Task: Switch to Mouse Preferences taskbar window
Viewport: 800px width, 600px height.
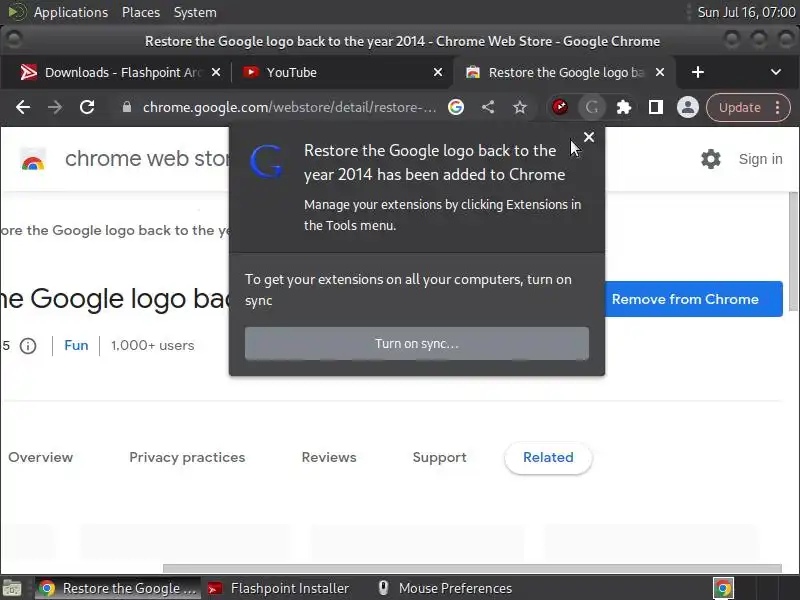Action: point(445,588)
